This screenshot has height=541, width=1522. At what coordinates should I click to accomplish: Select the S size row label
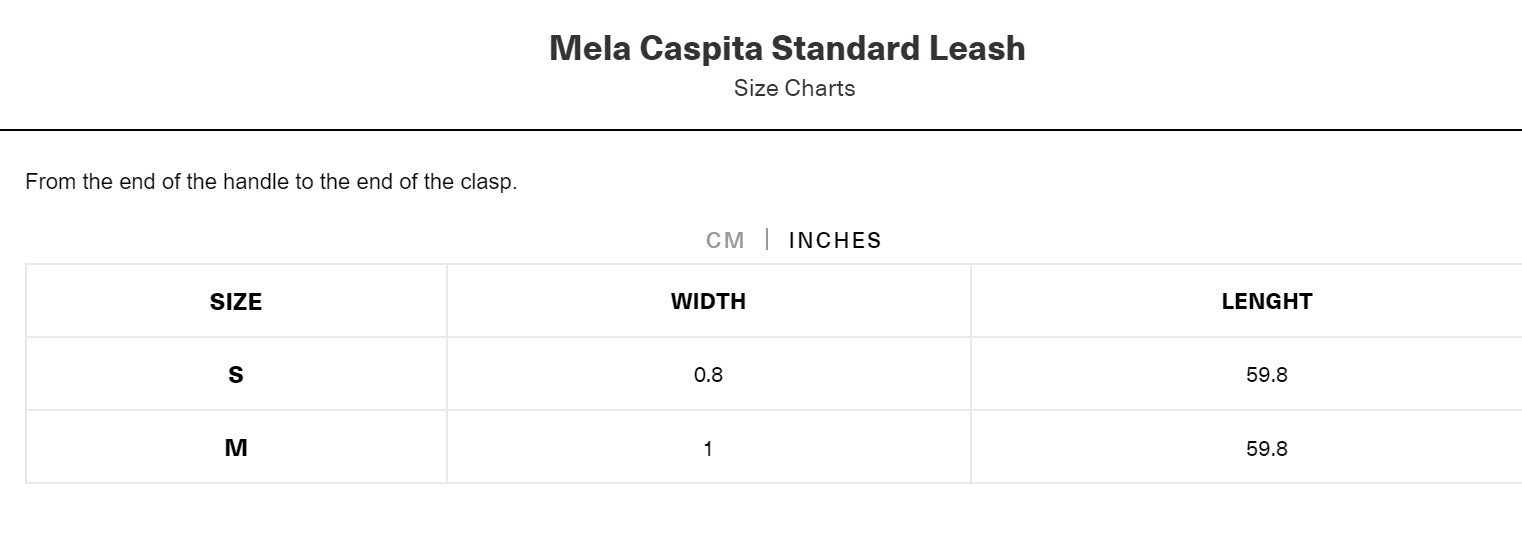(236, 375)
